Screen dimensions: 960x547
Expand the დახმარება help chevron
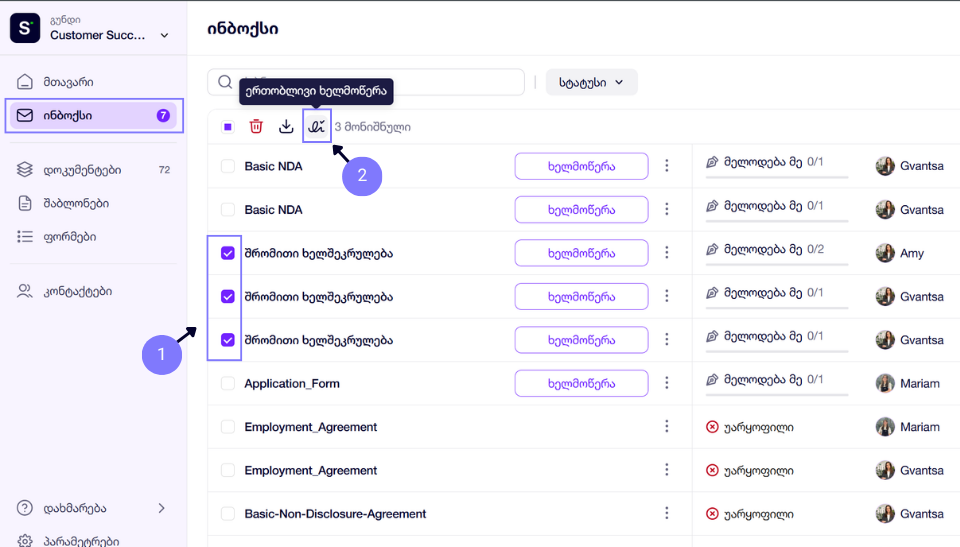pos(162,508)
